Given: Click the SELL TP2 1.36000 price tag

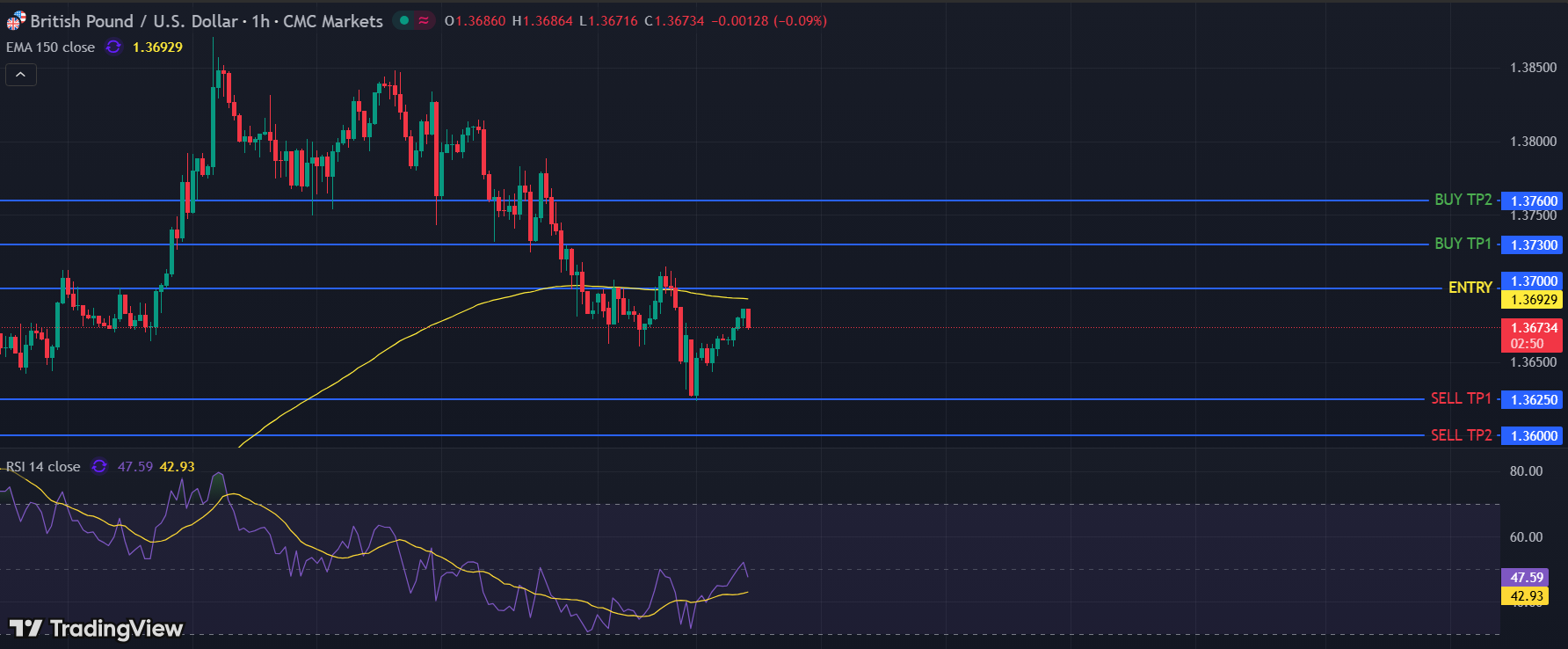Looking at the screenshot, I should click(1533, 435).
